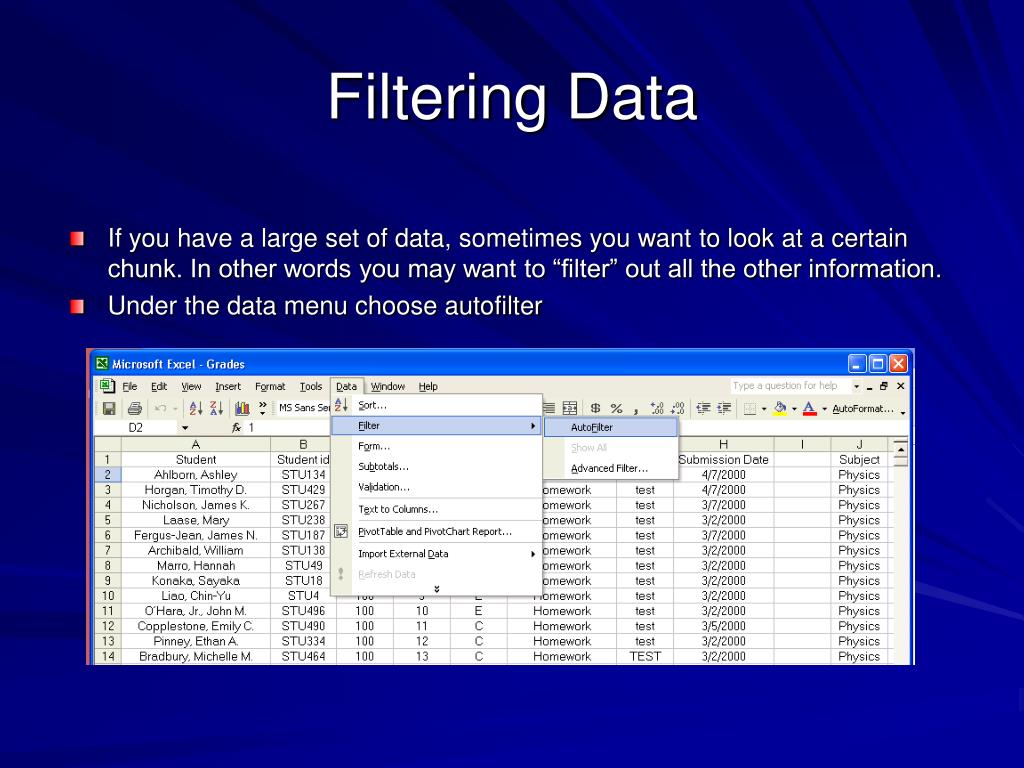This screenshot has width=1024, height=768.
Task: Click the AutoFormat... toolbar button
Action: tap(862, 409)
